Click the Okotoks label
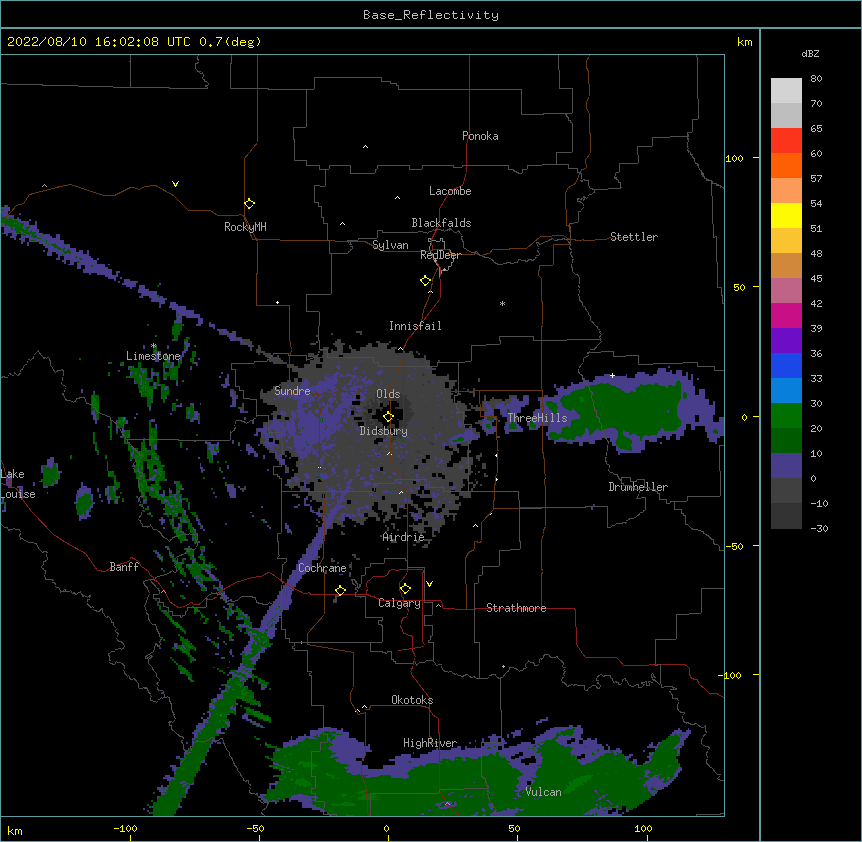This screenshot has height=842, width=862. tap(412, 700)
